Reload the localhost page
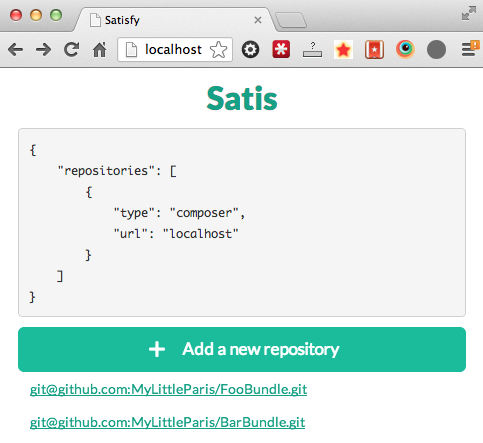The width and height of the screenshot is (483, 443). pyautogui.click(x=71, y=50)
